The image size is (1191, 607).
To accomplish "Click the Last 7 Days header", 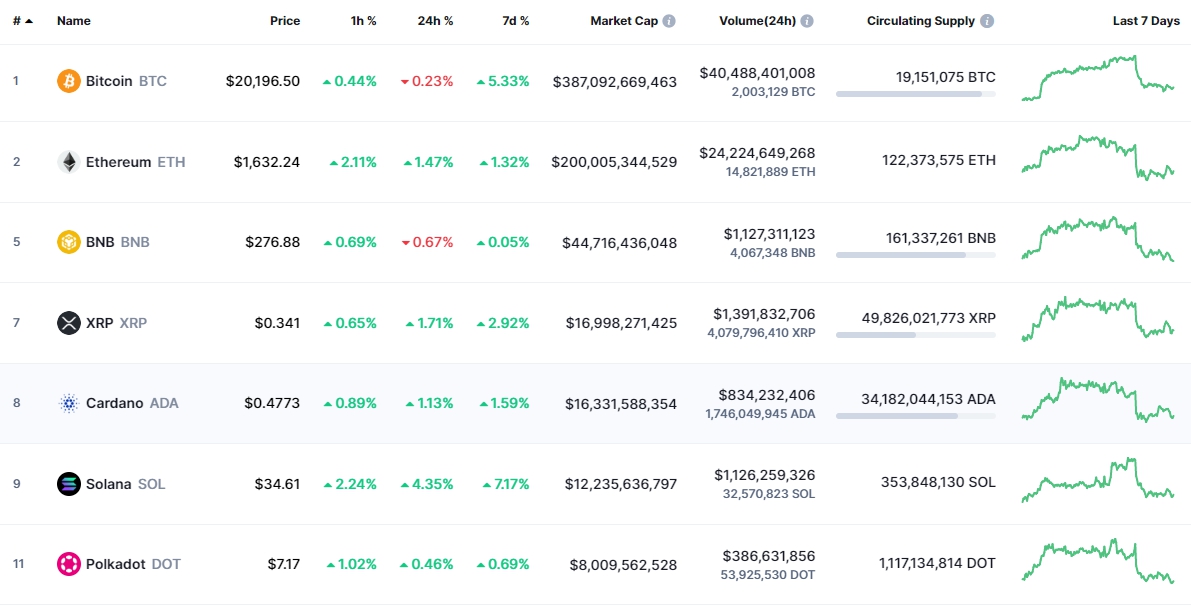I will click(1146, 21).
